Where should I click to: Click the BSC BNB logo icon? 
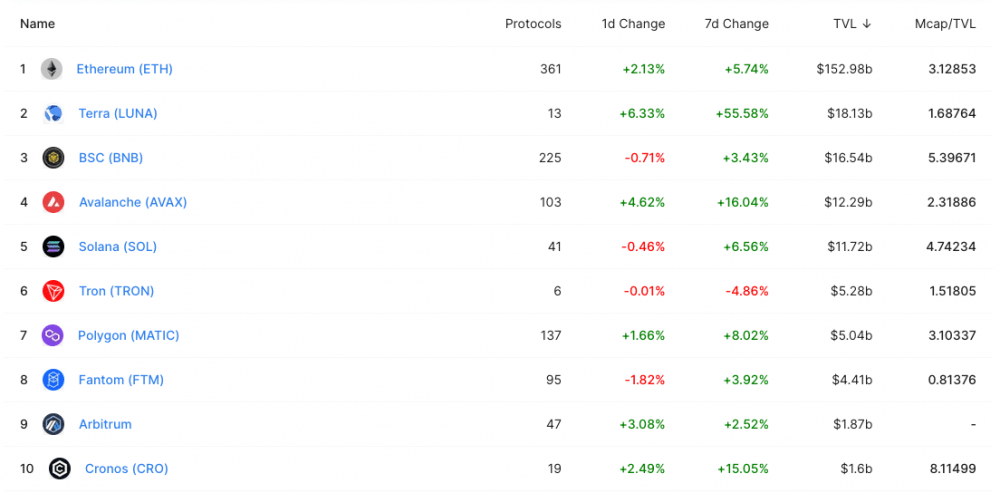[x=53, y=158]
